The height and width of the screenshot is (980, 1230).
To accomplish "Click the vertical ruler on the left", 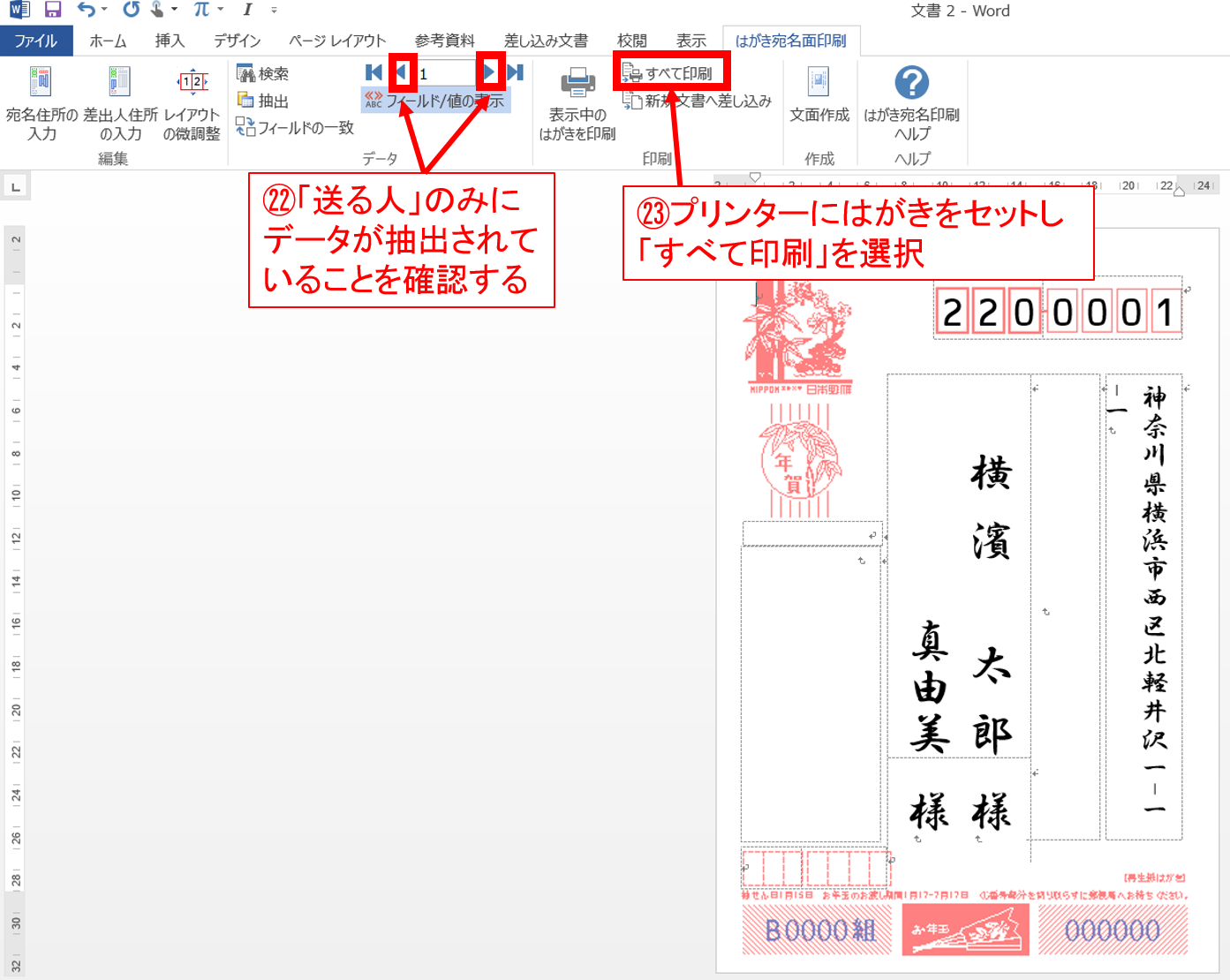I will click(15, 600).
